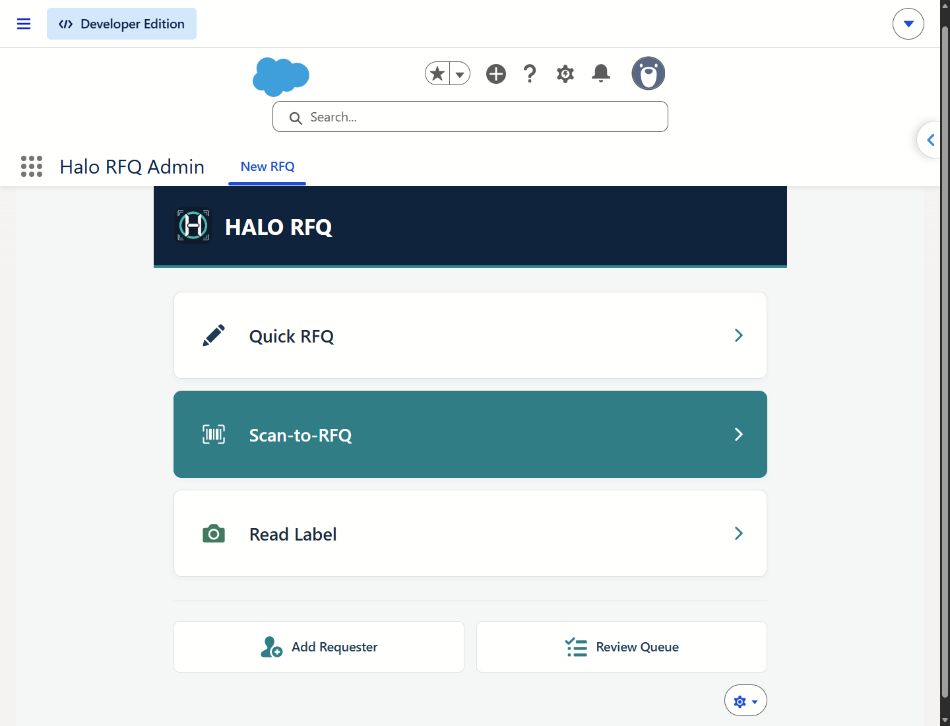This screenshot has height=726, width=950.
Task: Collapse the right side panel arrow
Action: tap(931, 140)
